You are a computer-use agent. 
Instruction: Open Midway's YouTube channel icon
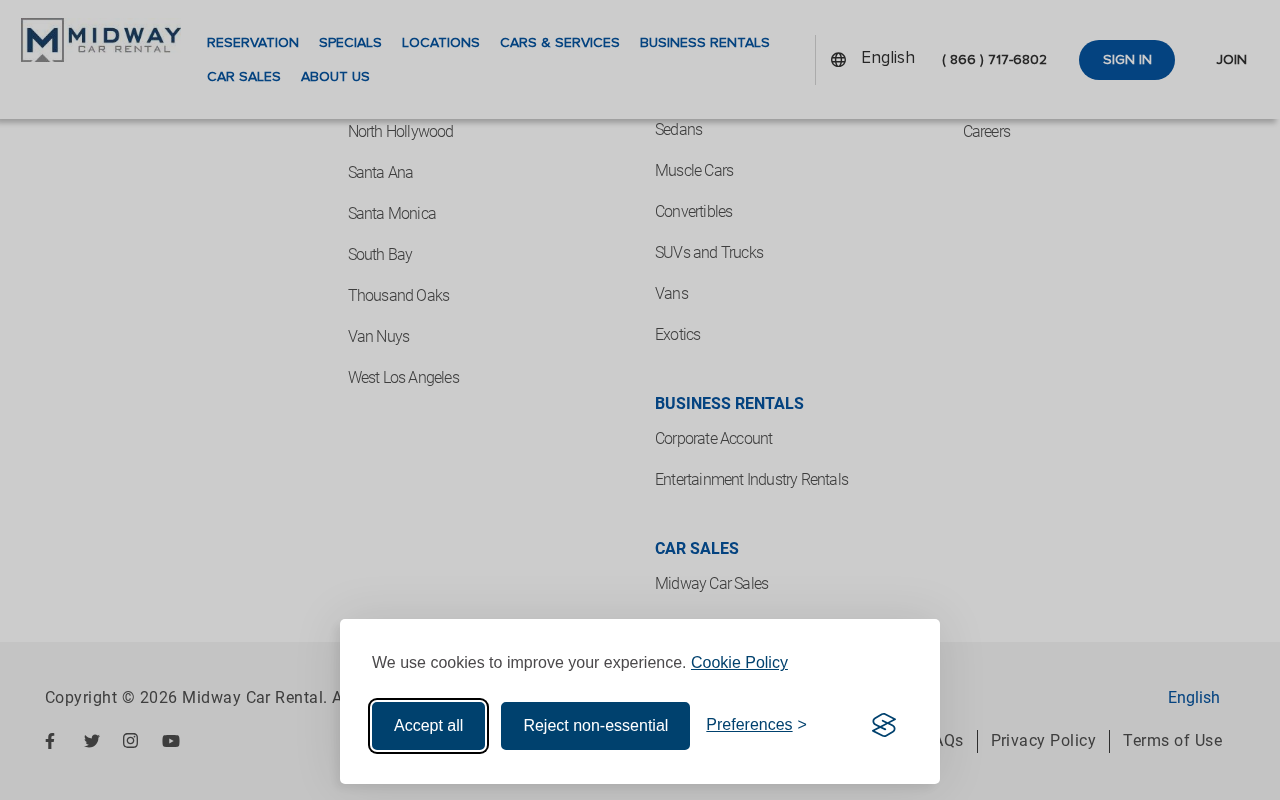pos(171,741)
